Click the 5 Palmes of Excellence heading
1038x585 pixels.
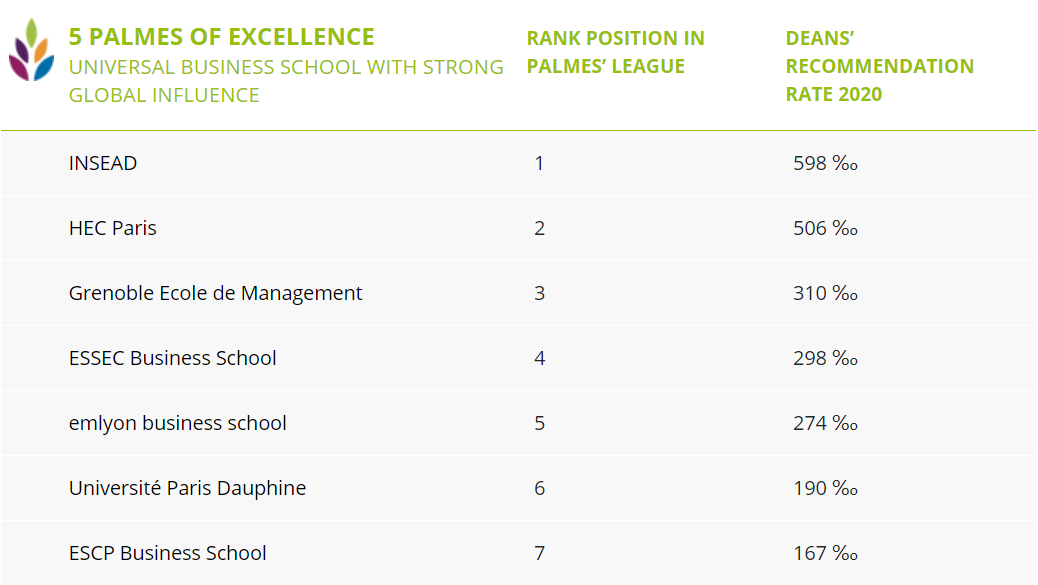[221, 37]
